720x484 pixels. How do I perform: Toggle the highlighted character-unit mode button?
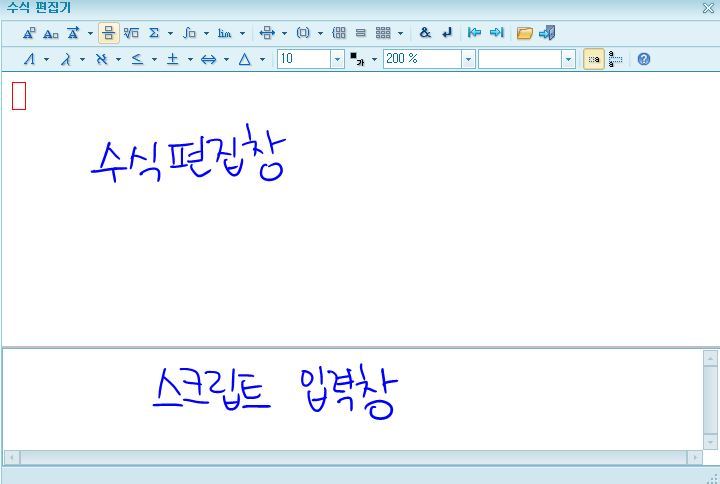[594, 59]
